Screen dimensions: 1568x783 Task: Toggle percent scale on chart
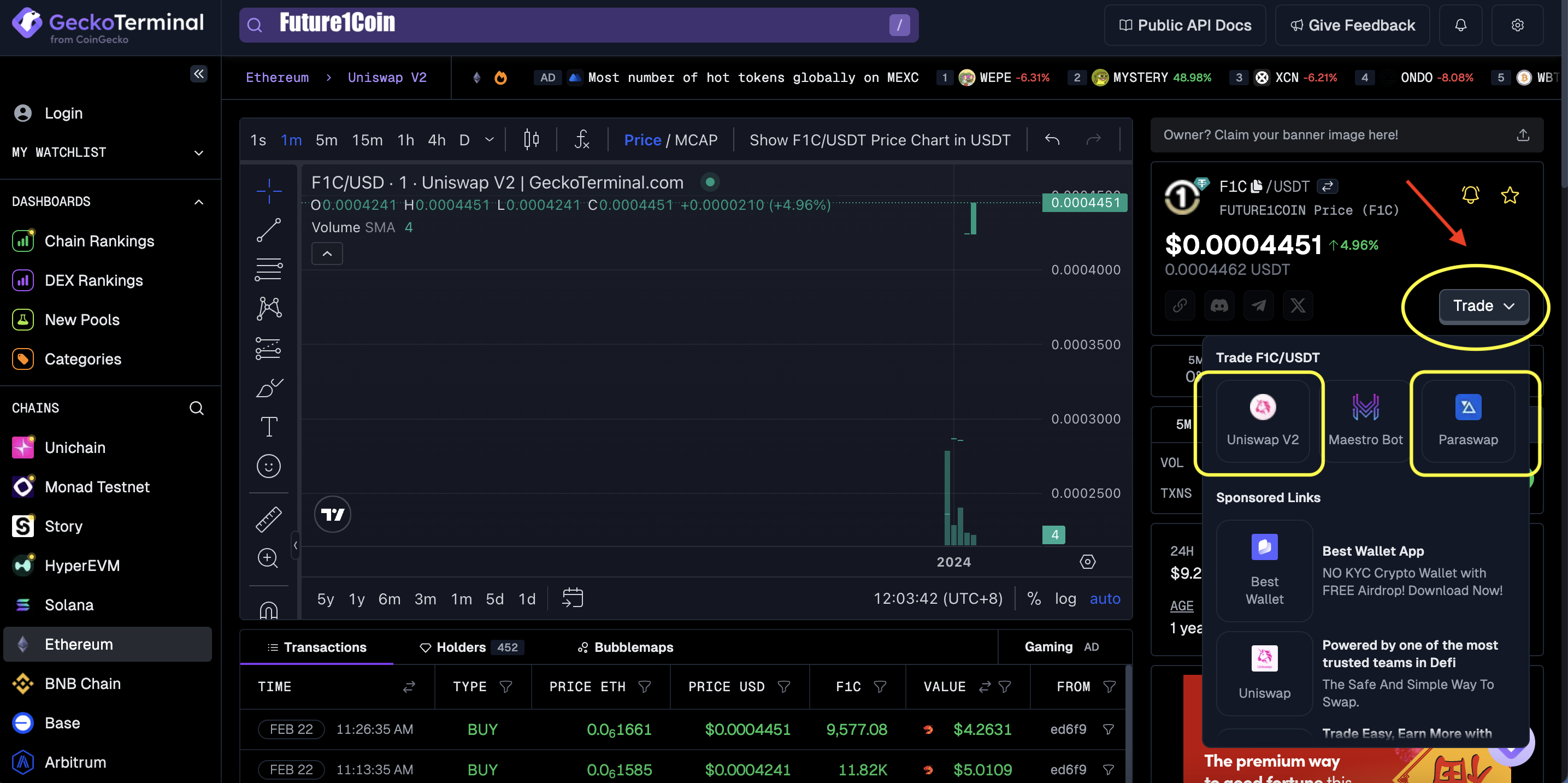coord(1034,598)
